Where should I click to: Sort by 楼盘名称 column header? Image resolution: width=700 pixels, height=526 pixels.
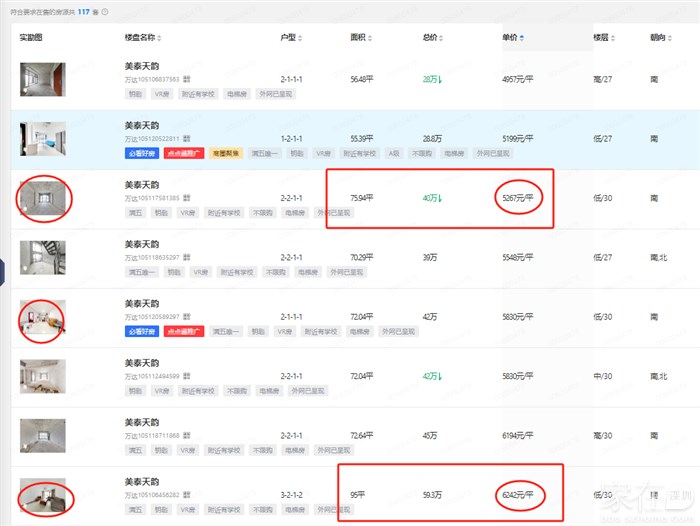(142, 37)
